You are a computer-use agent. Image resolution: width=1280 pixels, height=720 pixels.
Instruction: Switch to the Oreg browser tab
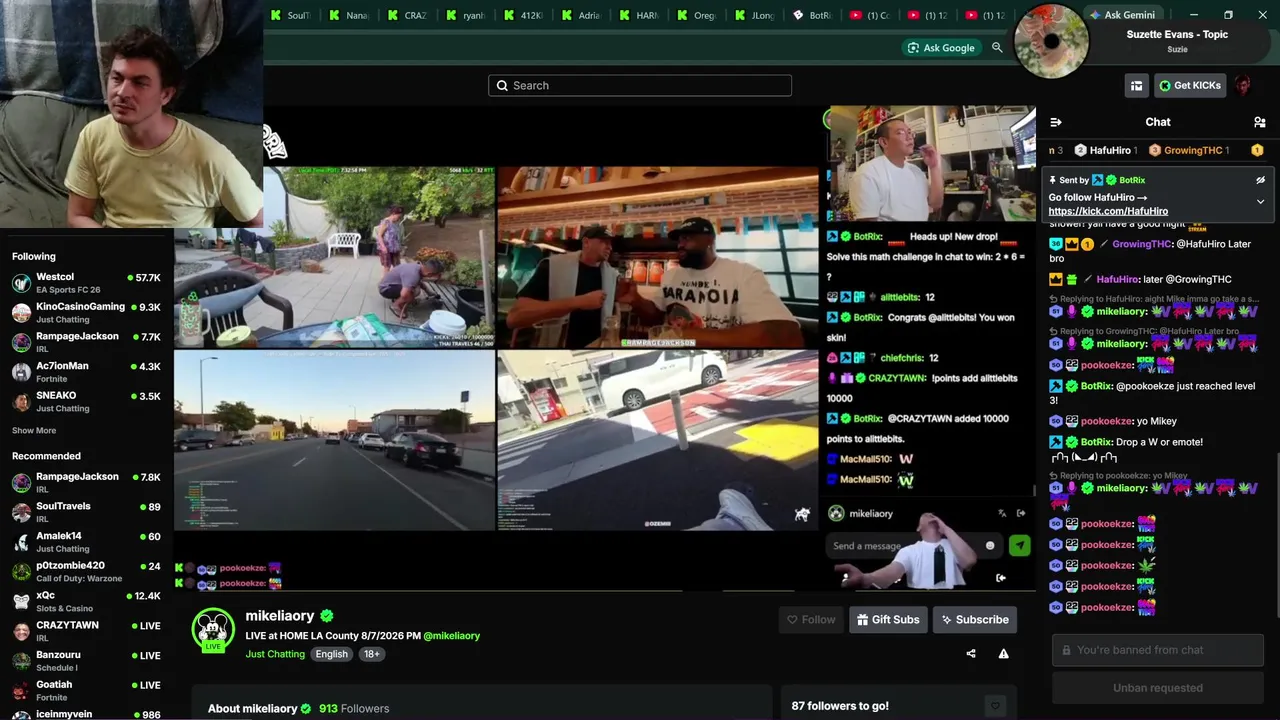[x=697, y=15]
